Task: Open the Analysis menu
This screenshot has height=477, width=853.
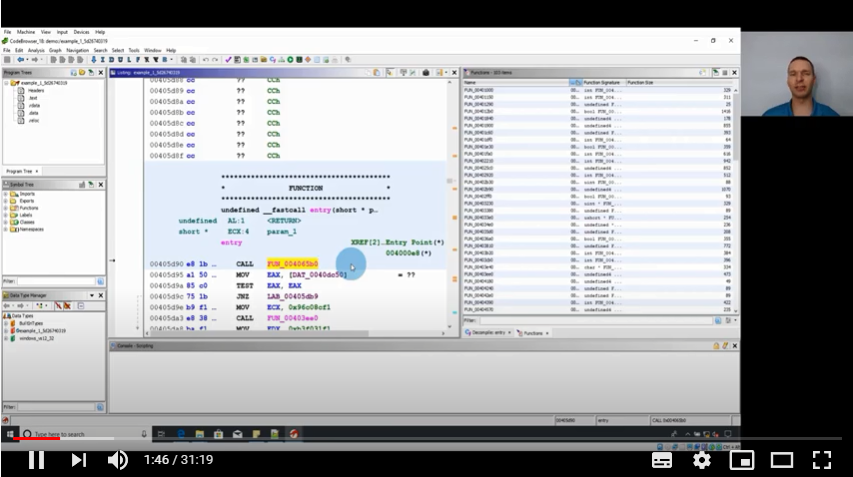Action: (x=36, y=50)
